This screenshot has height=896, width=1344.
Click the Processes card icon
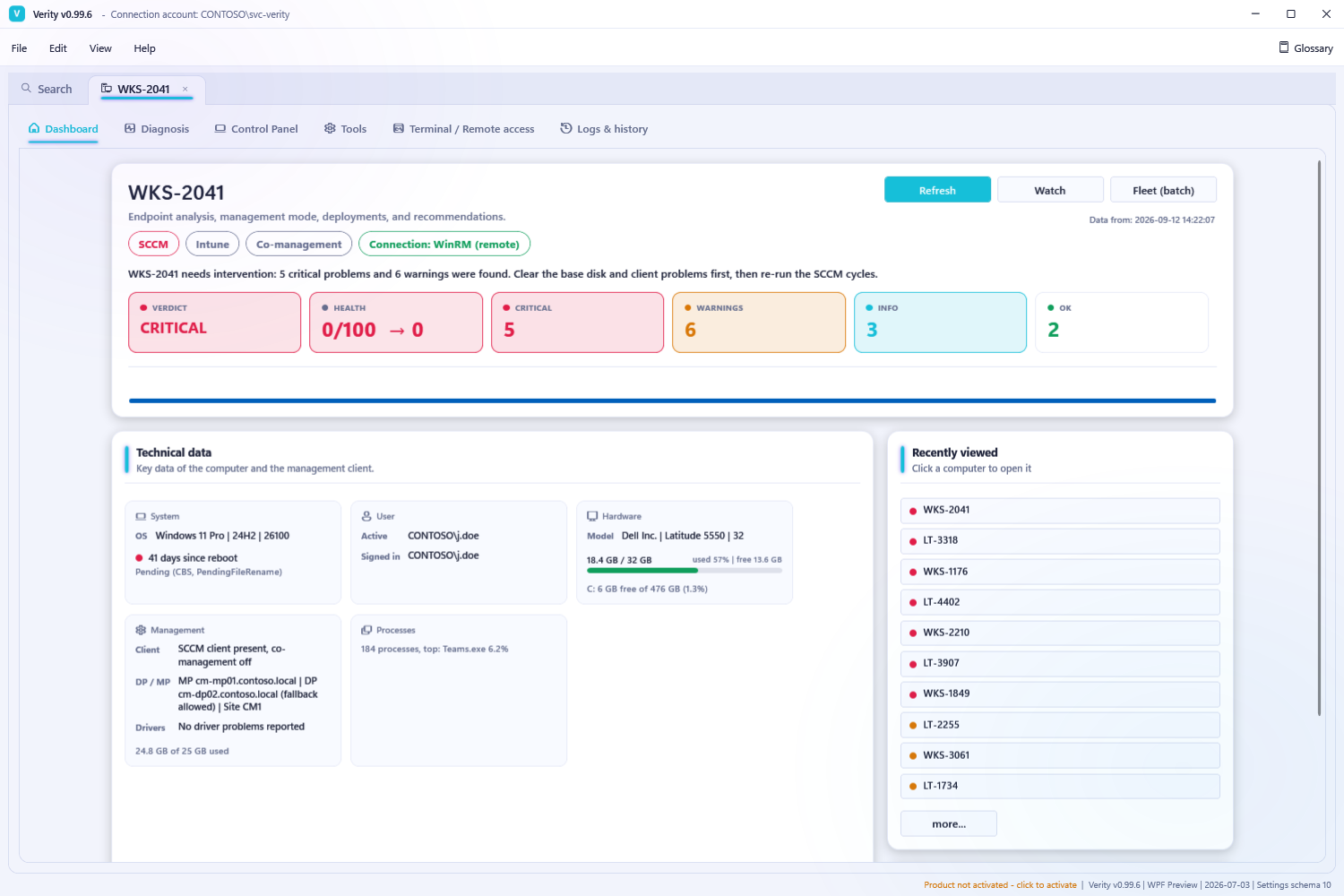coord(366,630)
